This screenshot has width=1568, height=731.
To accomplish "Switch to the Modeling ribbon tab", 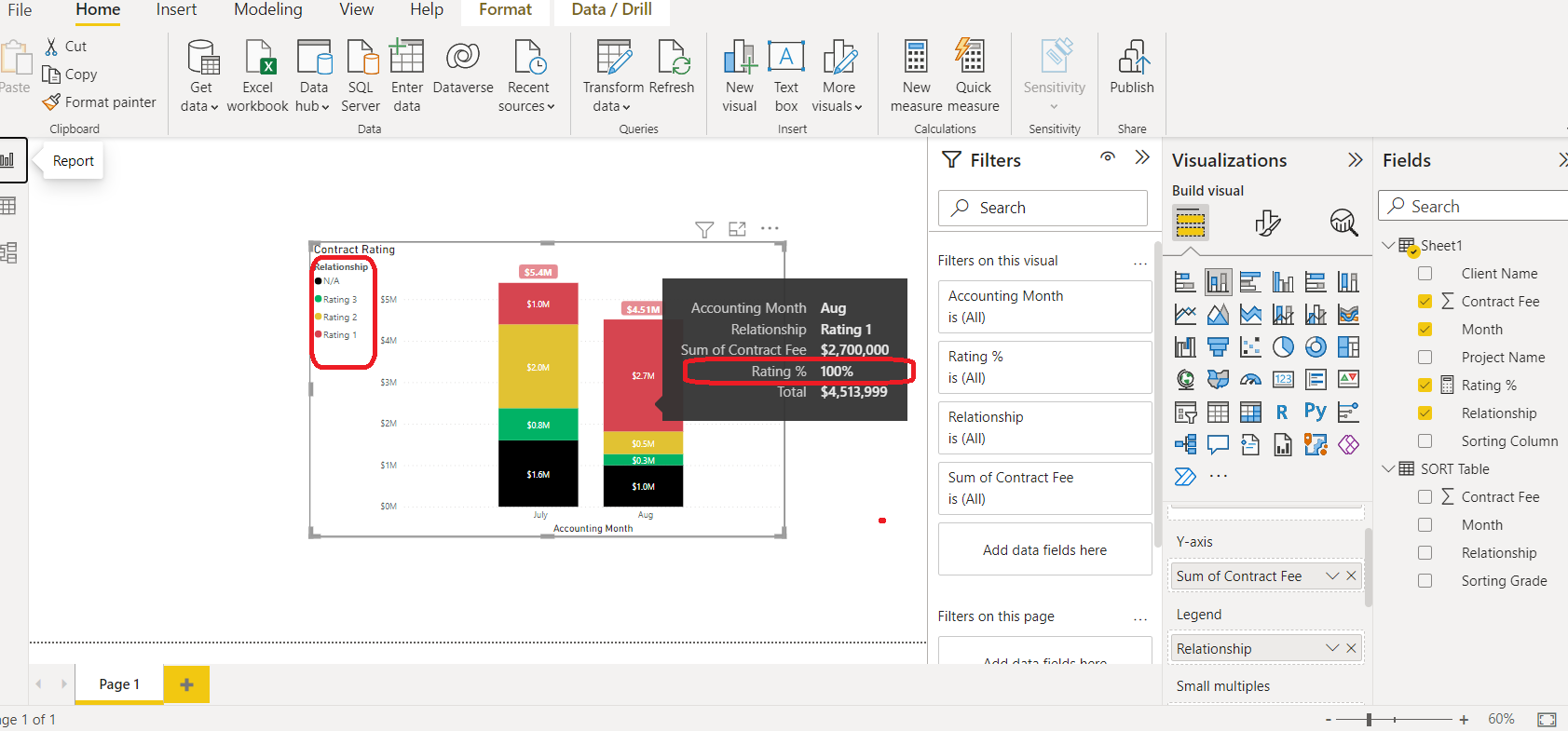I will click(268, 10).
